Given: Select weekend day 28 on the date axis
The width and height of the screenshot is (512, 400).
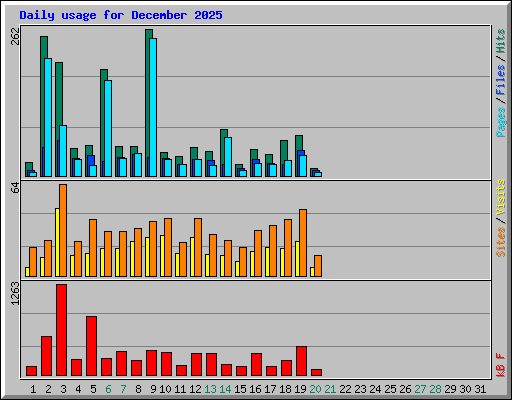Looking at the screenshot, I should pos(435,389).
